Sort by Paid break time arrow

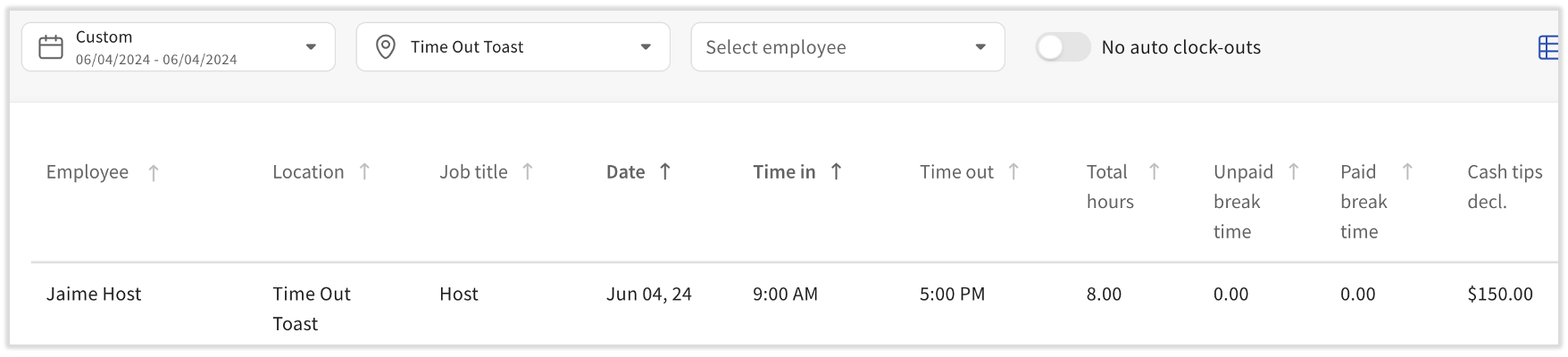tap(1407, 171)
